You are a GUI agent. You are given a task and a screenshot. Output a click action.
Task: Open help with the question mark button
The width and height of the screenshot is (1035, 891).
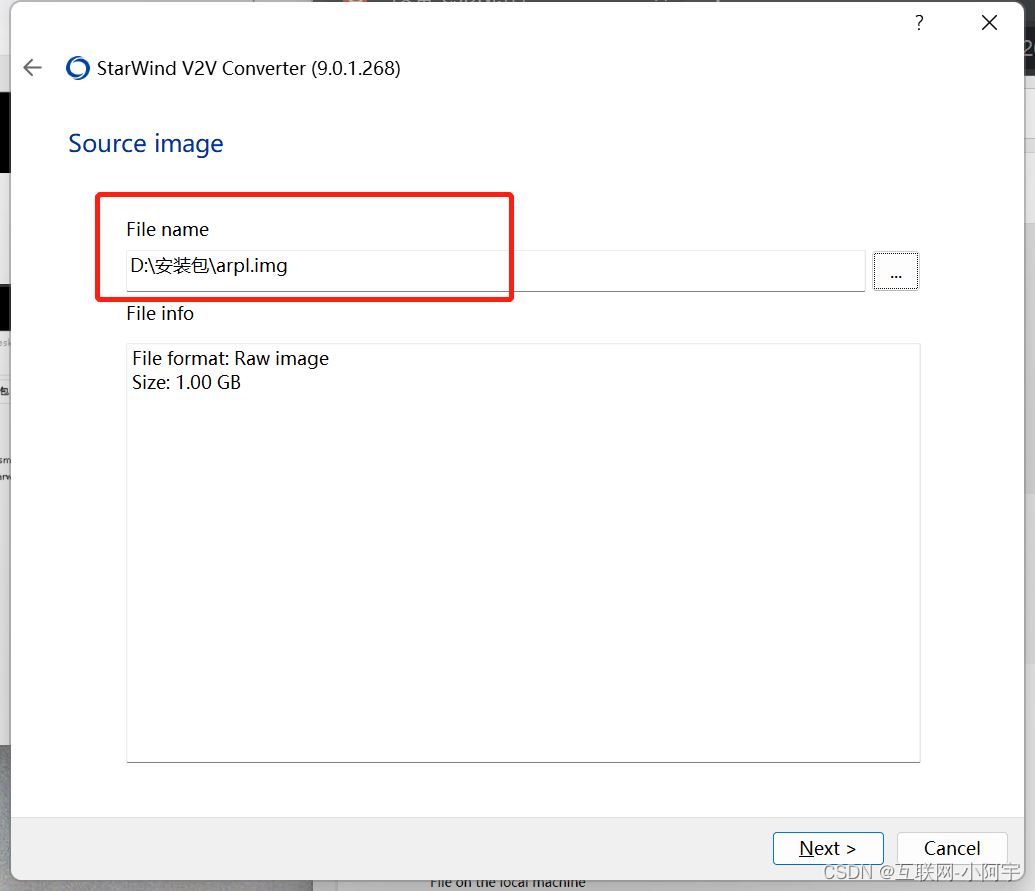[x=919, y=23]
